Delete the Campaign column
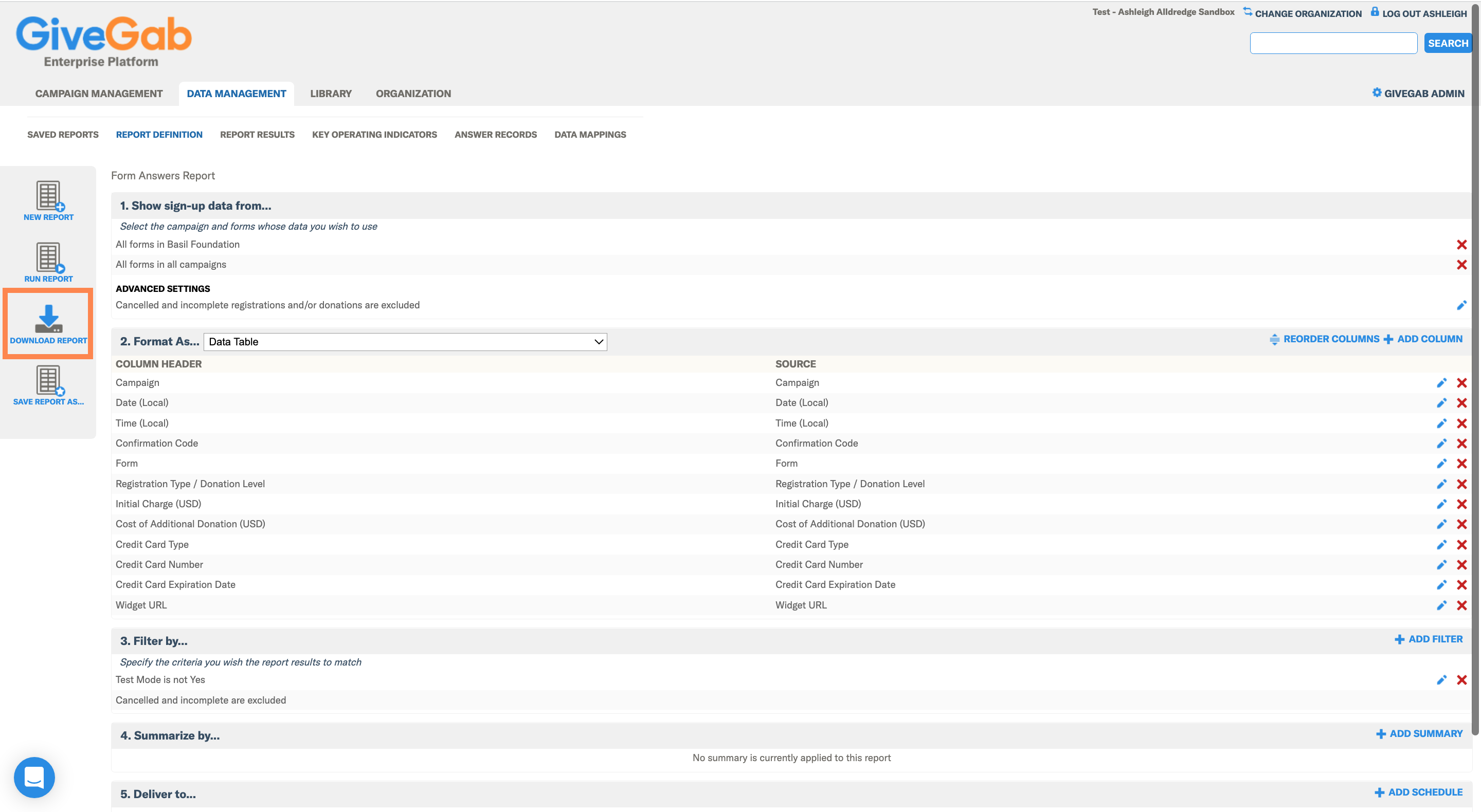 pos(1461,383)
